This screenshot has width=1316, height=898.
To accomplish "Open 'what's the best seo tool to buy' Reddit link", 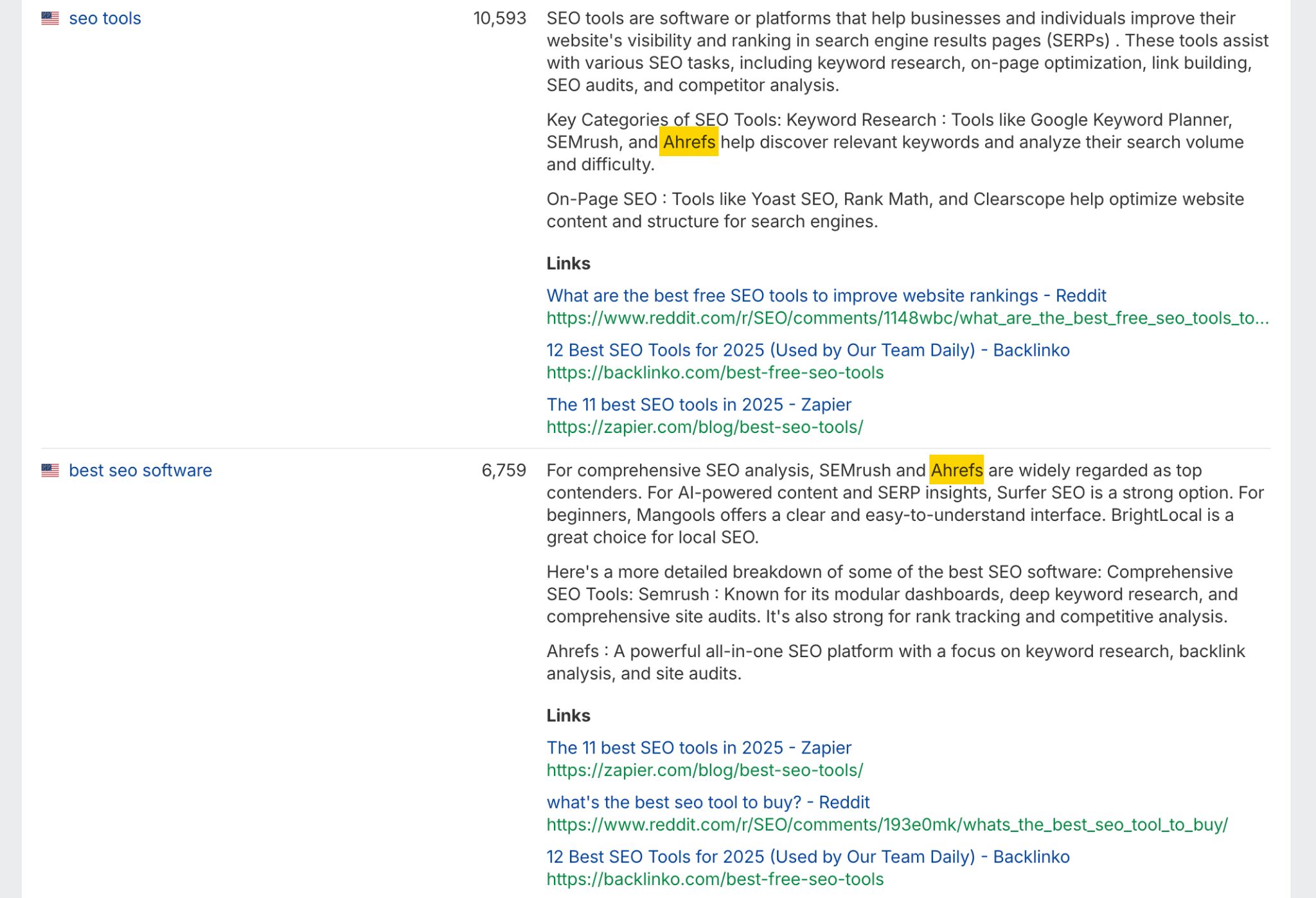I will [707, 802].
